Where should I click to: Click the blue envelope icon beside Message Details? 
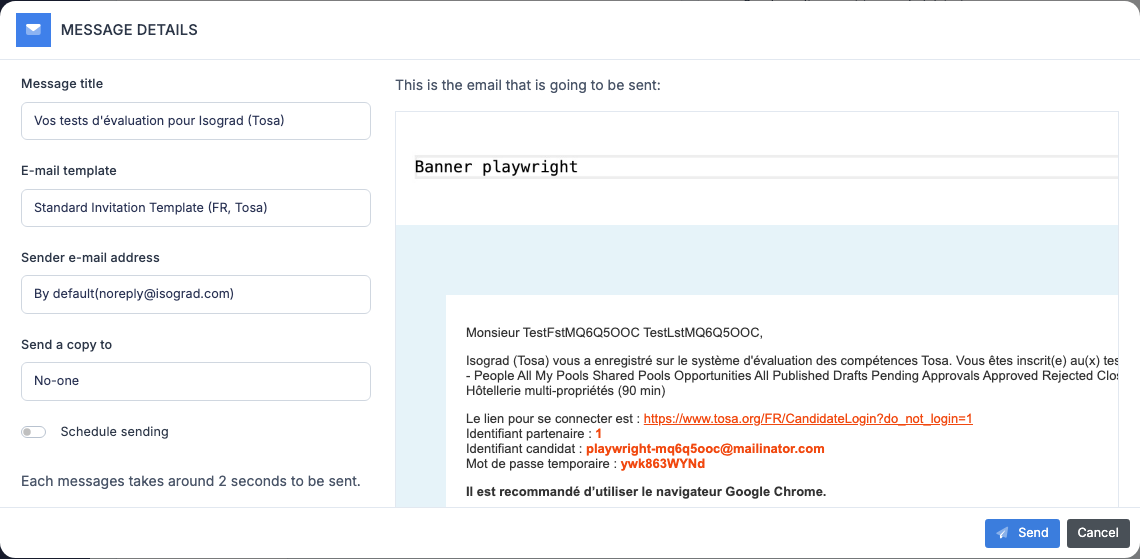pos(33,30)
